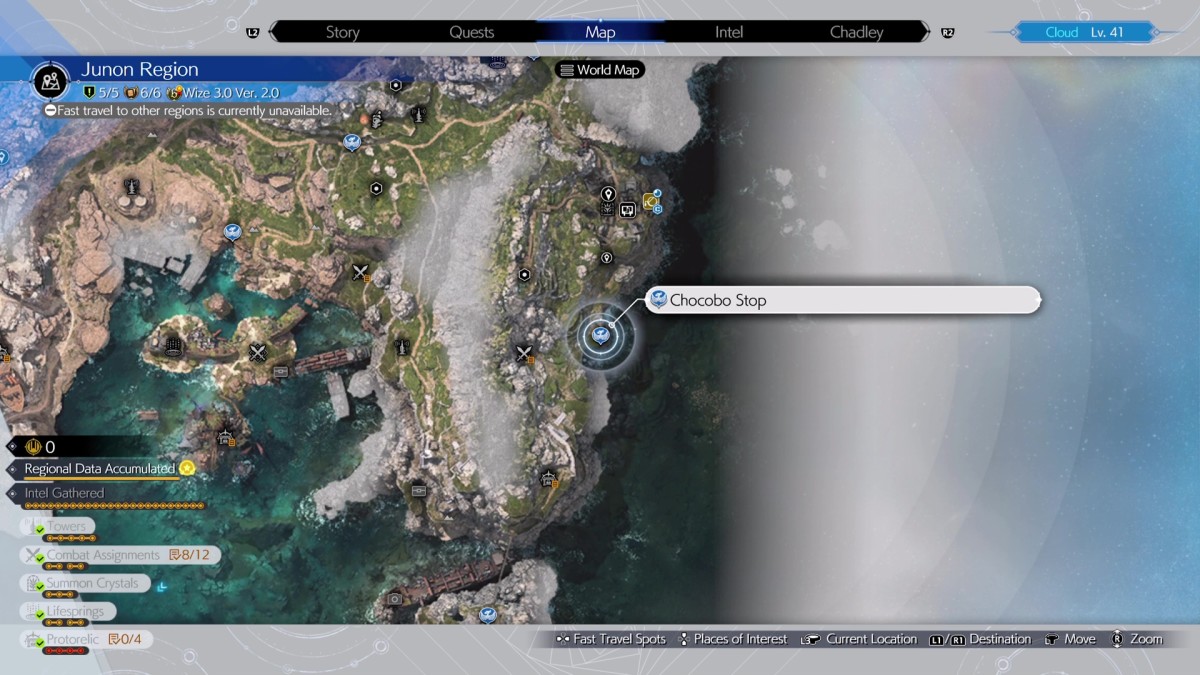Open the Chadley tab

pos(857,32)
